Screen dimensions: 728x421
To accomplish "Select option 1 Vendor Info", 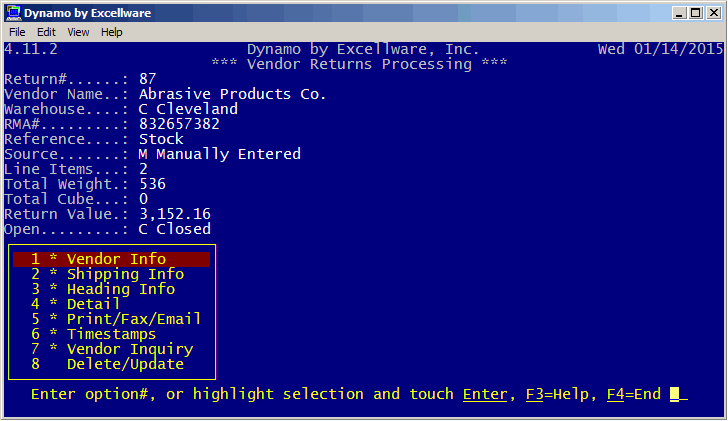I will 111,259.
